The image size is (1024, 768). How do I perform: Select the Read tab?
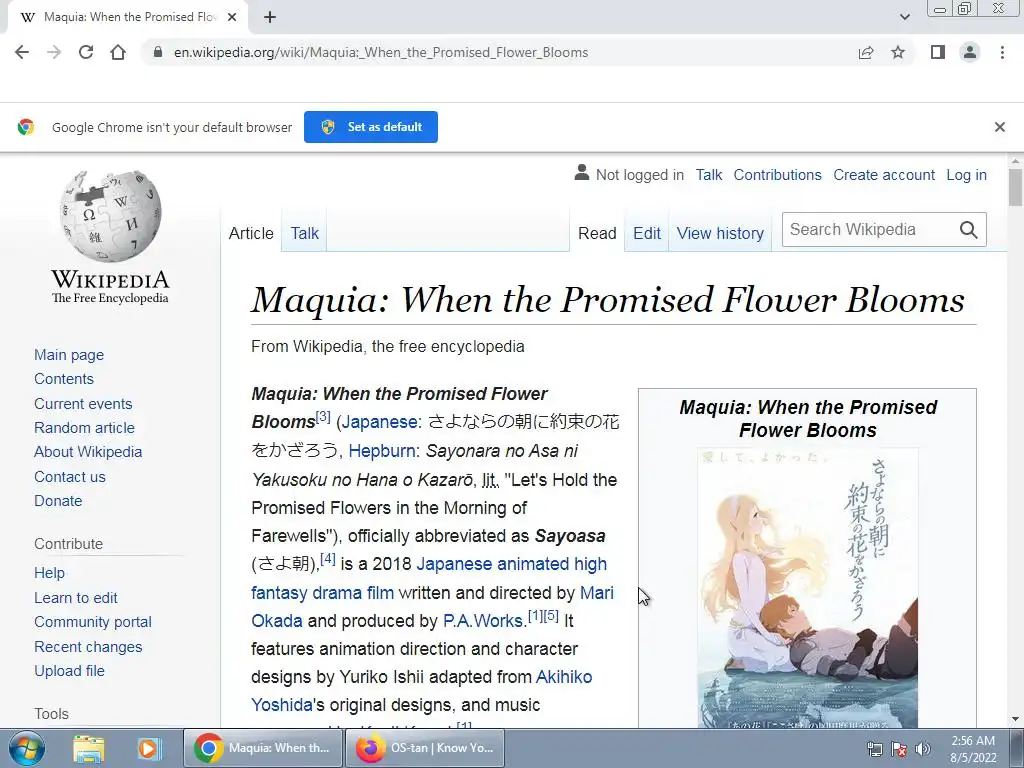click(x=597, y=233)
